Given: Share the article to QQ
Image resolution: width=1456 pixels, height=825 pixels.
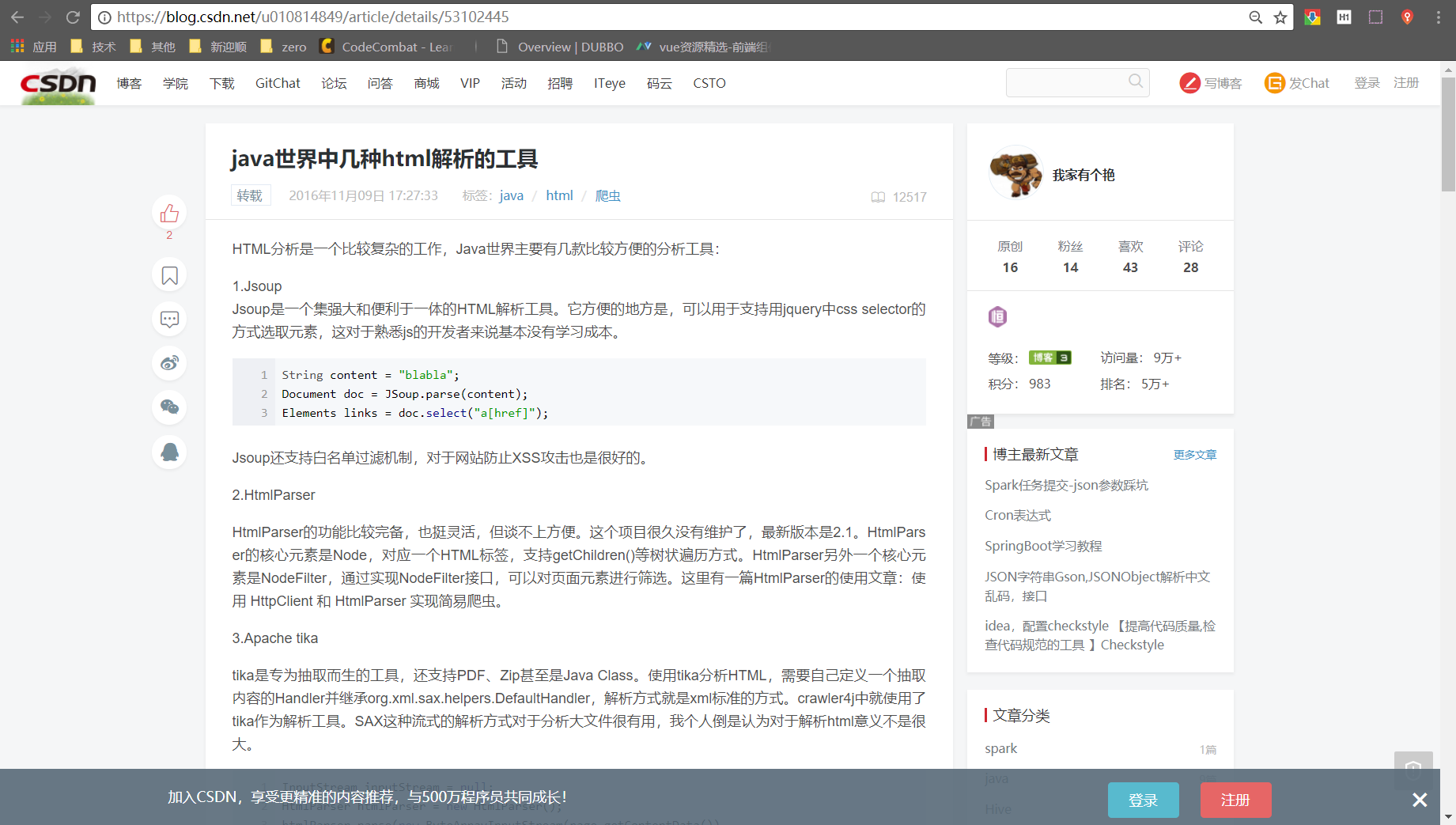Looking at the screenshot, I should tap(169, 452).
